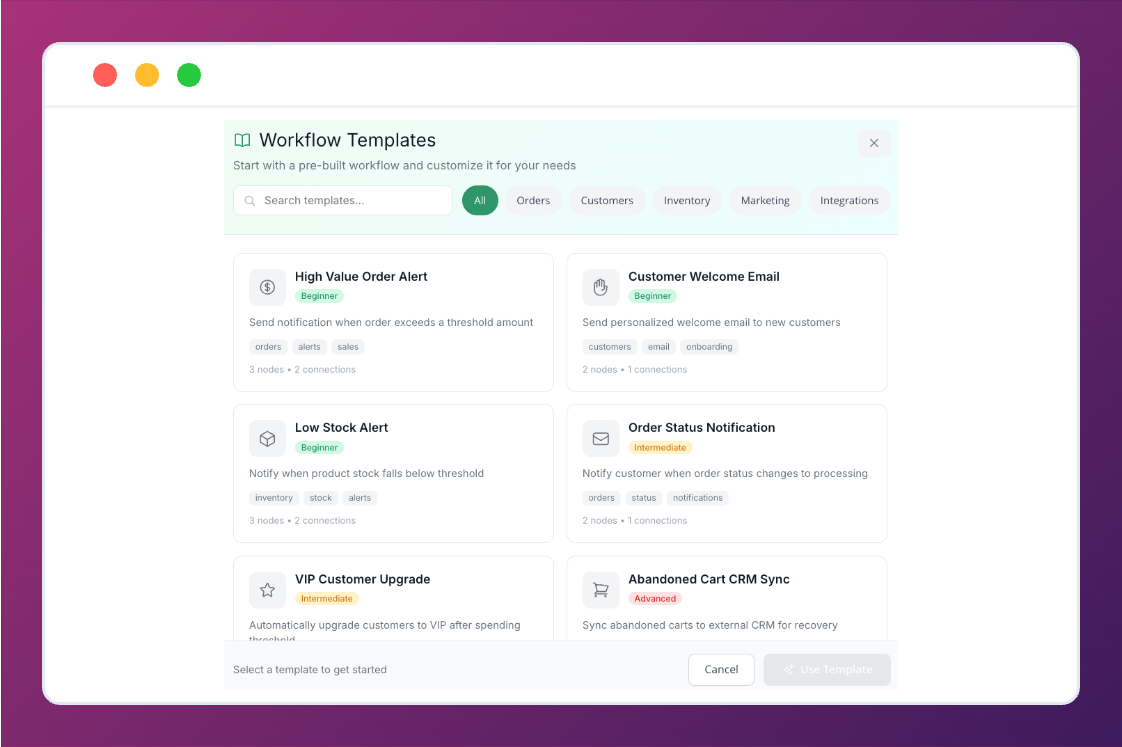This screenshot has height=747, width=1122.
Task: Choose the Low Stock Alert template title
Action: (341, 428)
